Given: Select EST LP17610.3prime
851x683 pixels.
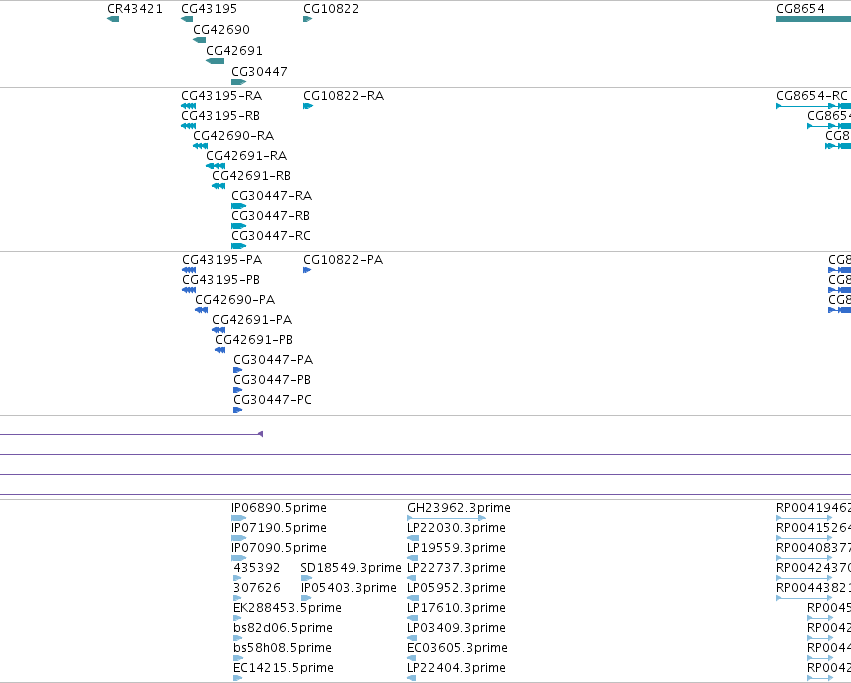Looking at the screenshot, I should 412,618.
